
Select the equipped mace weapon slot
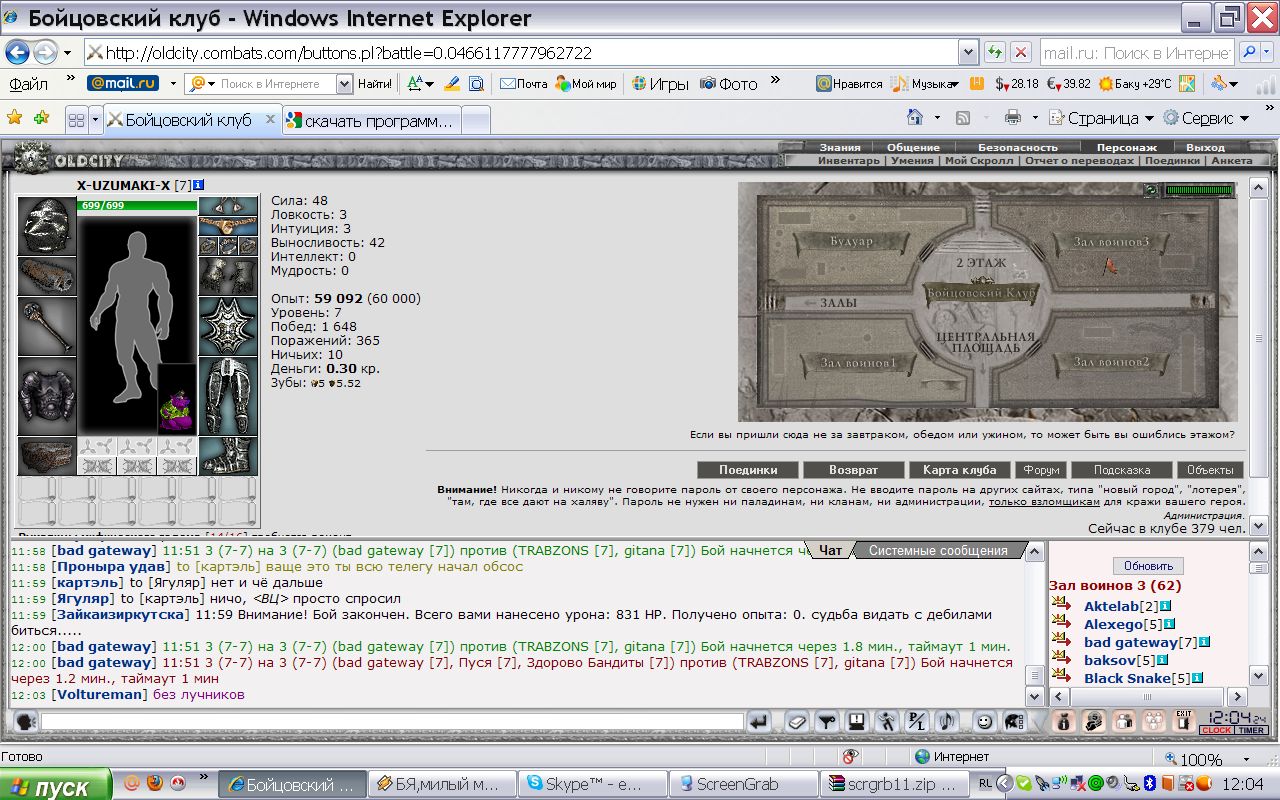pos(48,326)
